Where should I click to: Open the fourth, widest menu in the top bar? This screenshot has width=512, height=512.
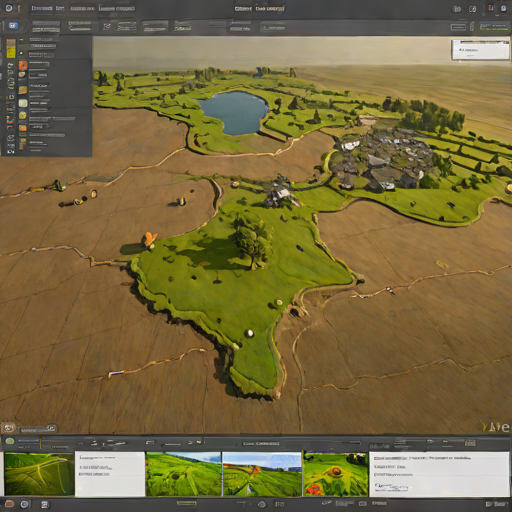pyautogui.click(x=117, y=8)
